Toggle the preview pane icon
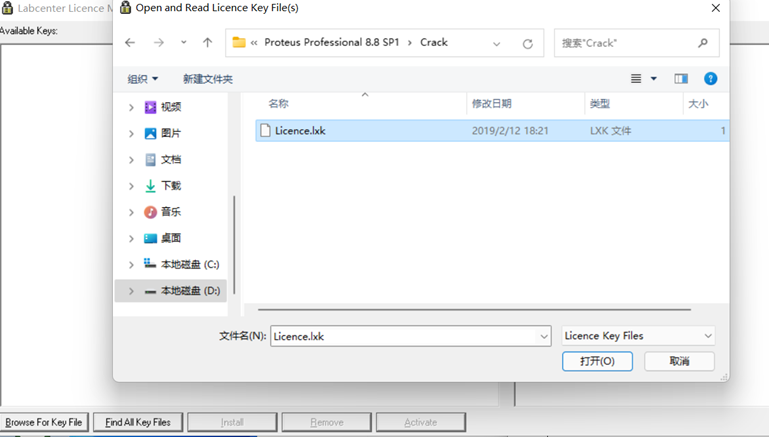 (x=681, y=78)
